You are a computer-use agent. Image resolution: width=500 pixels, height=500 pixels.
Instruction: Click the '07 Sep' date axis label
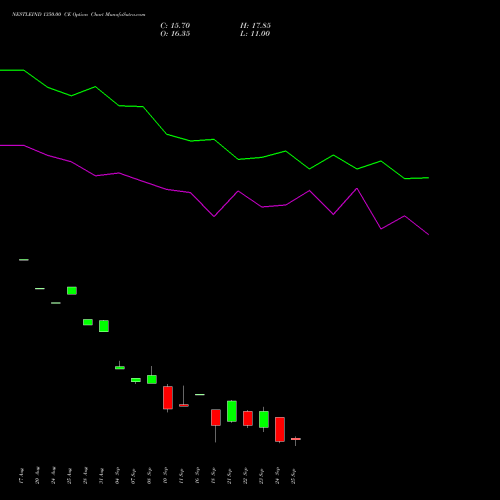click(x=134, y=476)
